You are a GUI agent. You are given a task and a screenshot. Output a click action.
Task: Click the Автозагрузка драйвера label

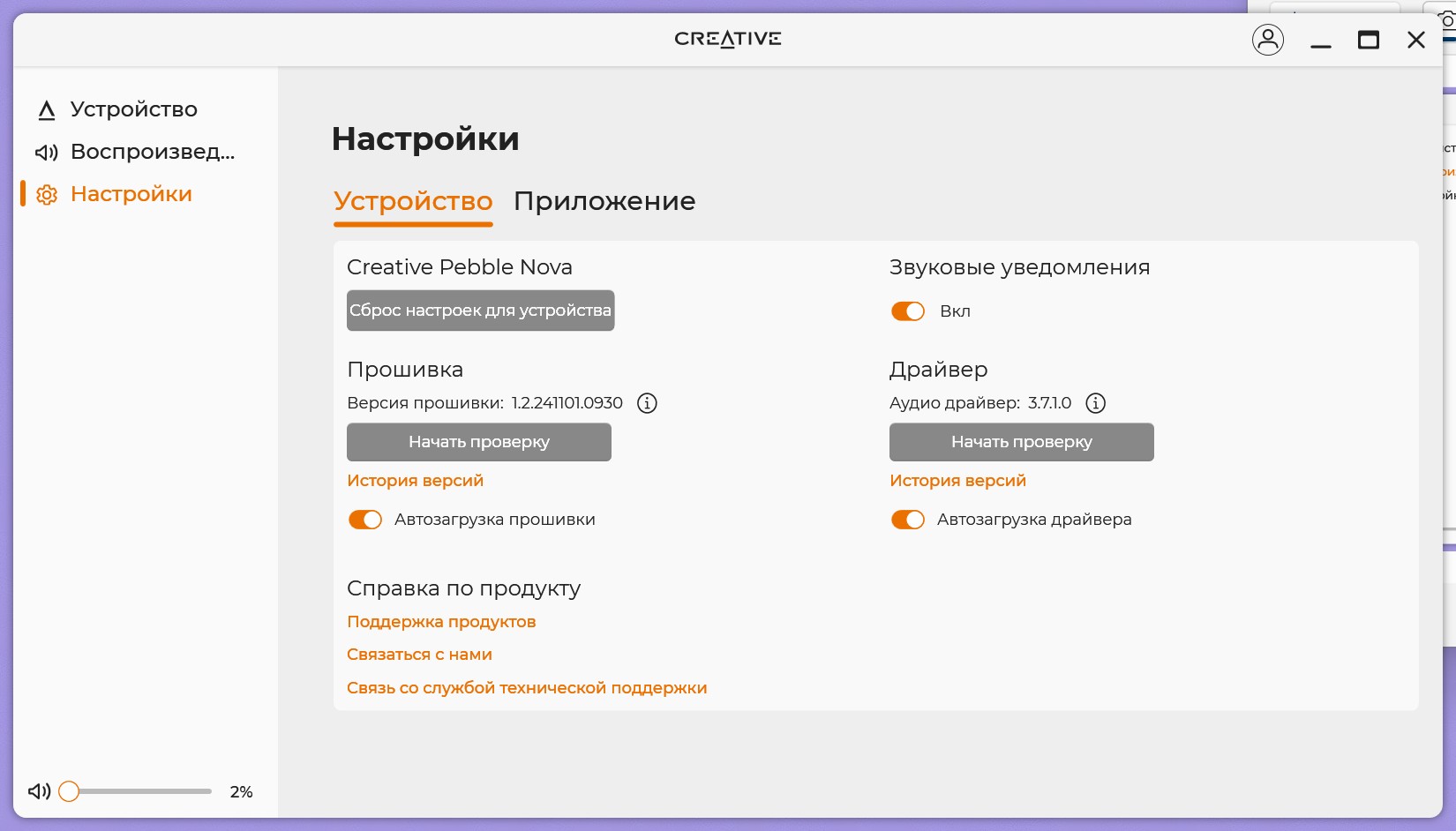1034,520
